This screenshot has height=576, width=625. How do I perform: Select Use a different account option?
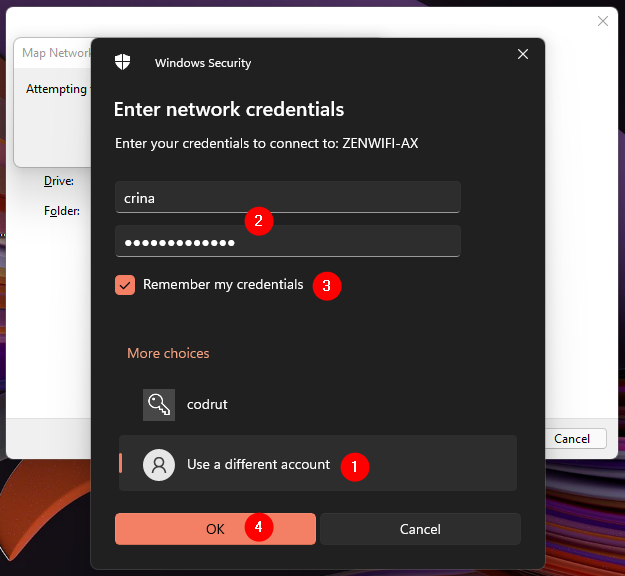click(318, 463)
